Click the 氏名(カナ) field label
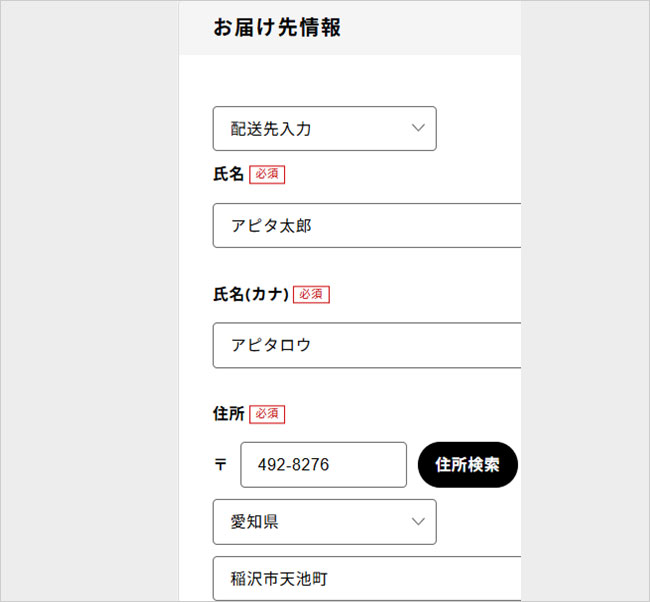 (x=251, y=294)
